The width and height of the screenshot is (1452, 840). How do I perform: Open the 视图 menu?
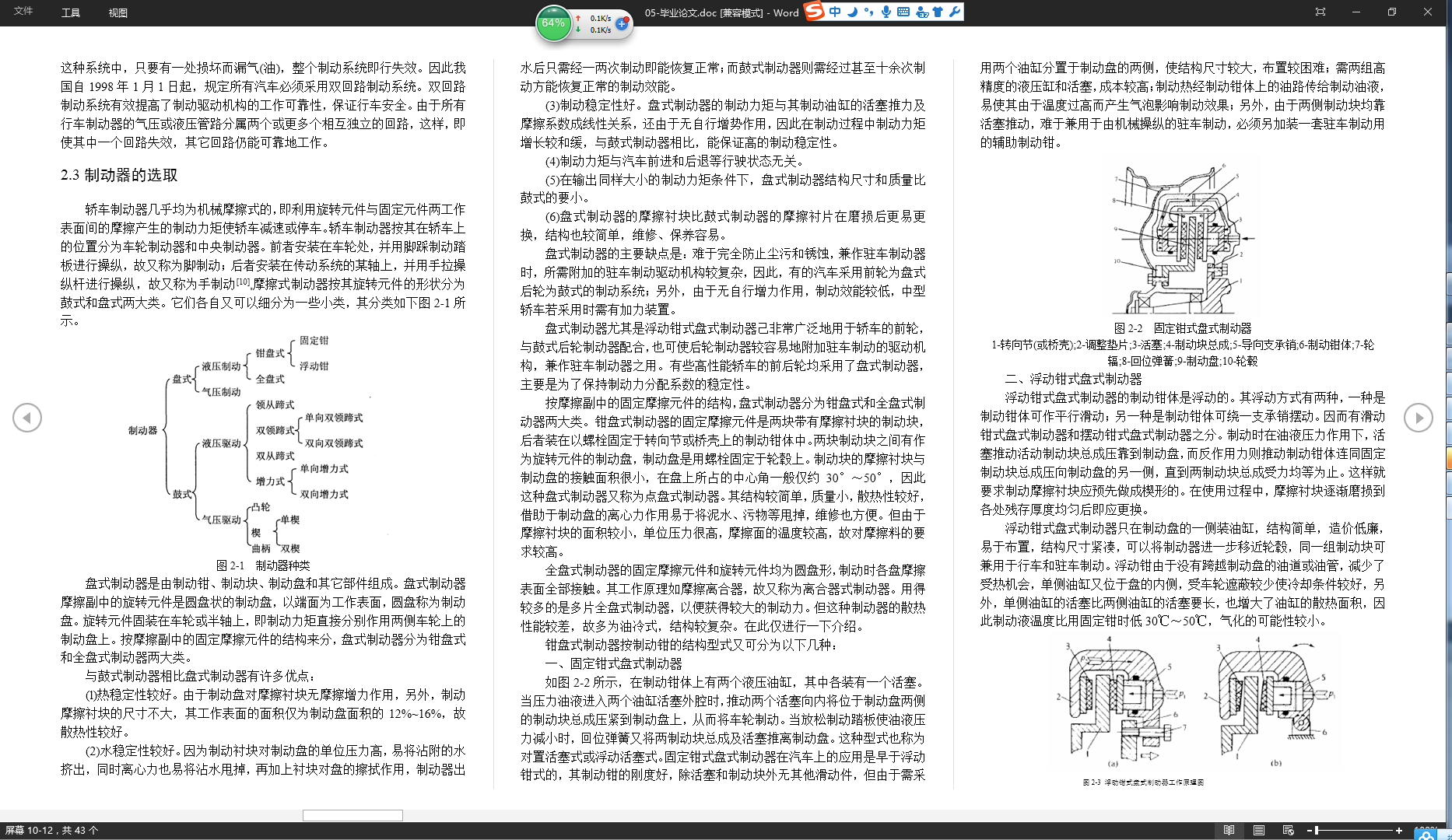click(118, 12)
